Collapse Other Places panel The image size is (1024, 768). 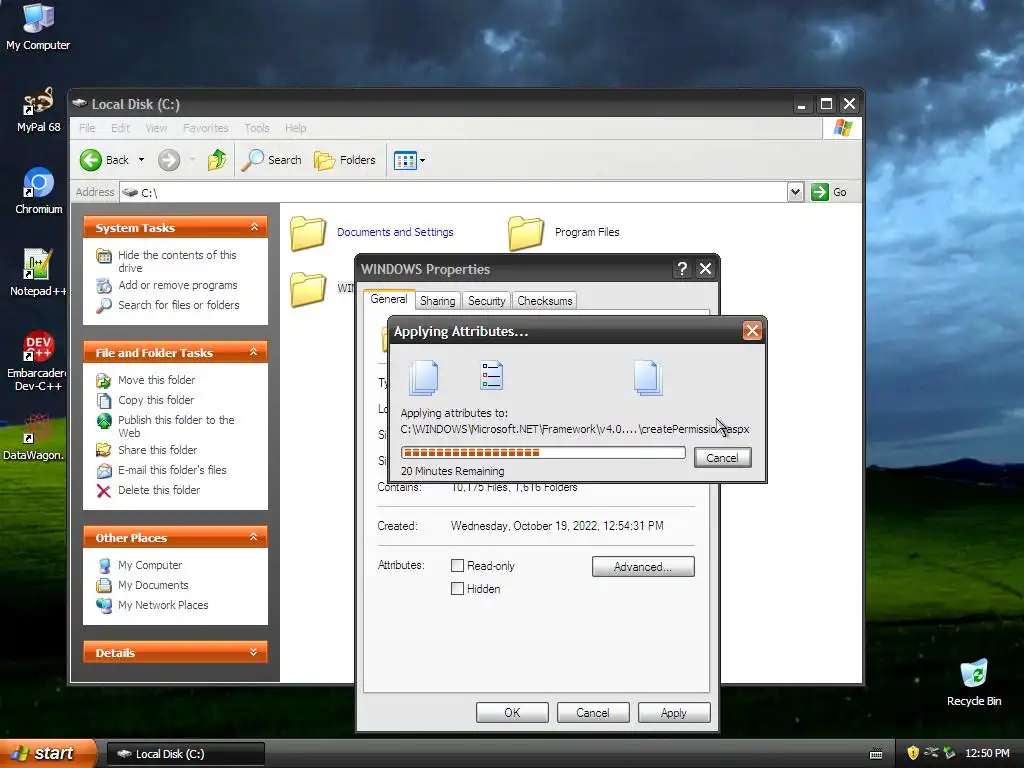[x=254, y=537]
